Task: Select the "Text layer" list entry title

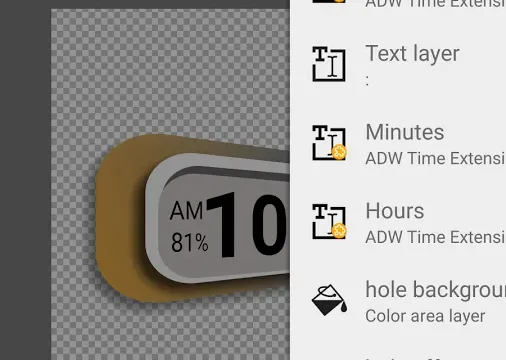Action: (x=412, y=54)
